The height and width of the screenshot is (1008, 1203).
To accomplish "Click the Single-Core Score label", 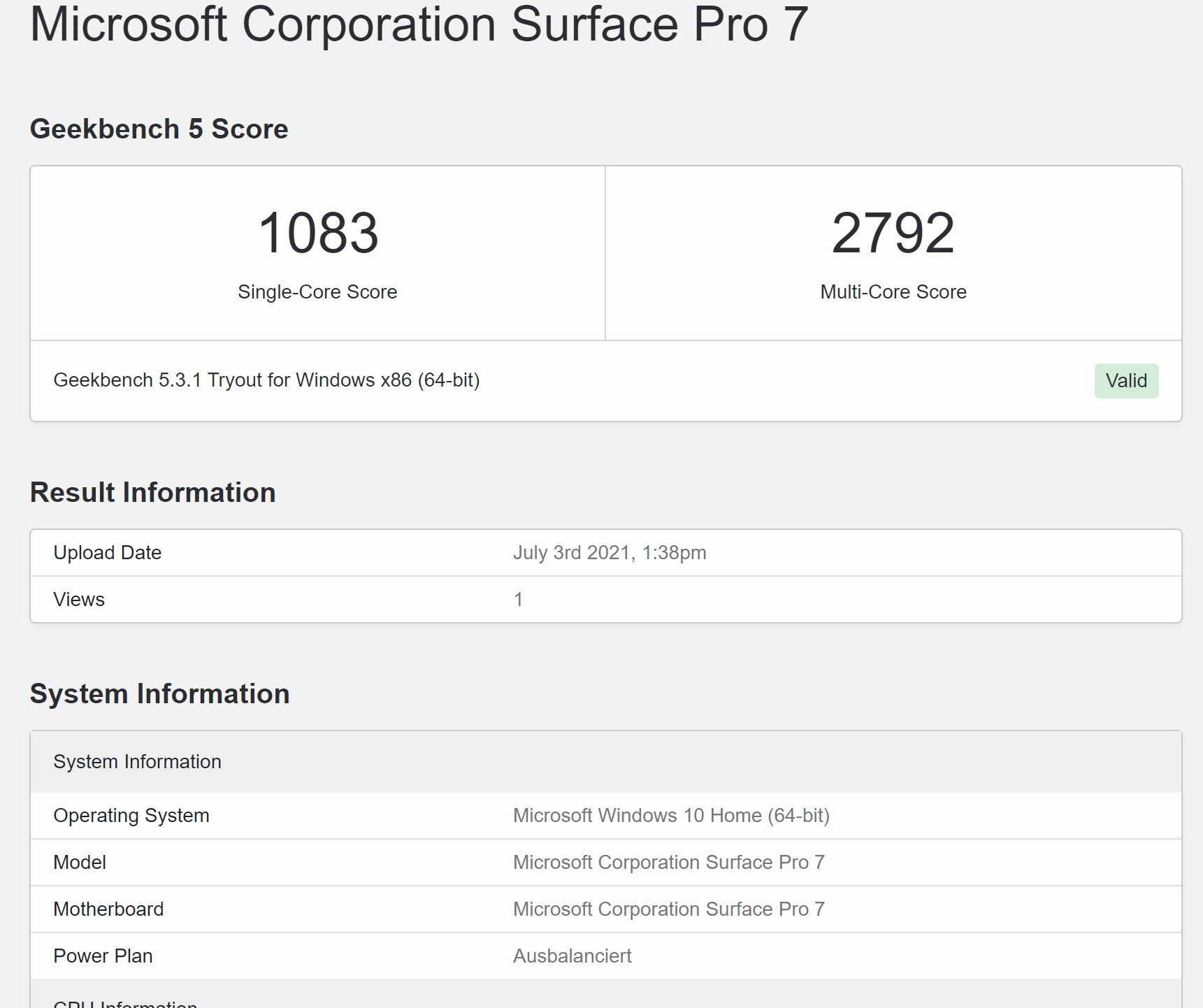I will (317, 291).
